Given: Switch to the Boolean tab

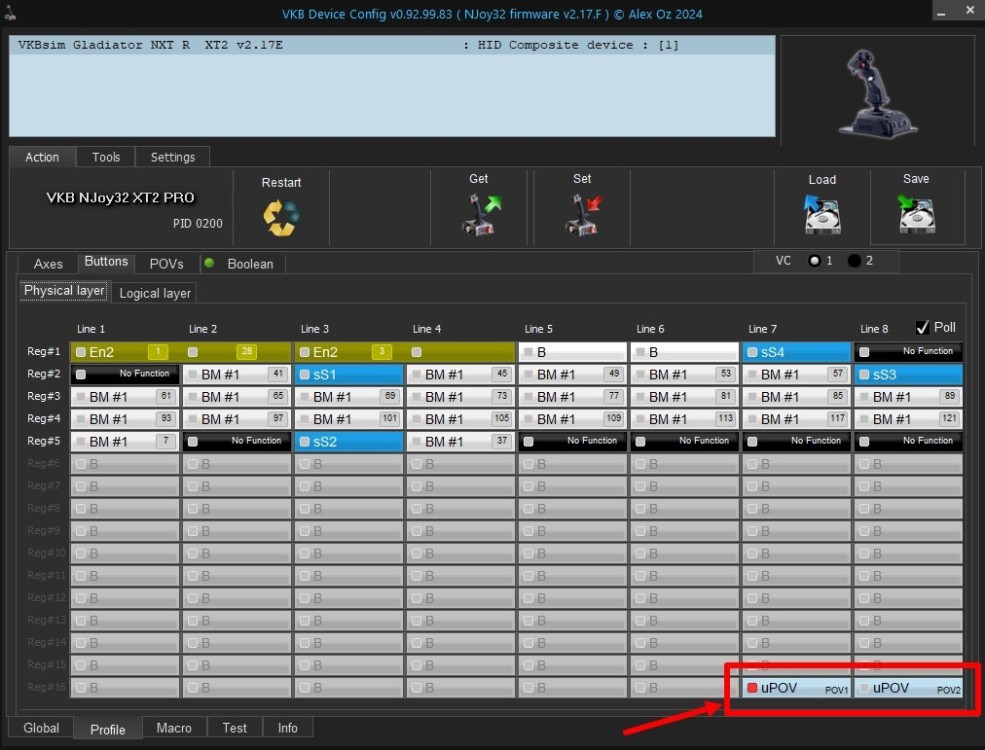Looking at the screenshot, I should click(x=250, y=264).
